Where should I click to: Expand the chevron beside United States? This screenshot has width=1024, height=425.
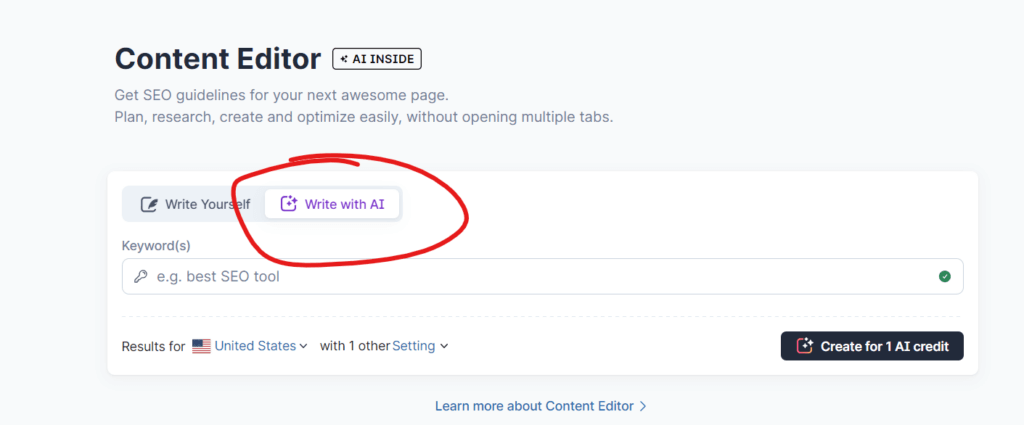tap(303, 347)
